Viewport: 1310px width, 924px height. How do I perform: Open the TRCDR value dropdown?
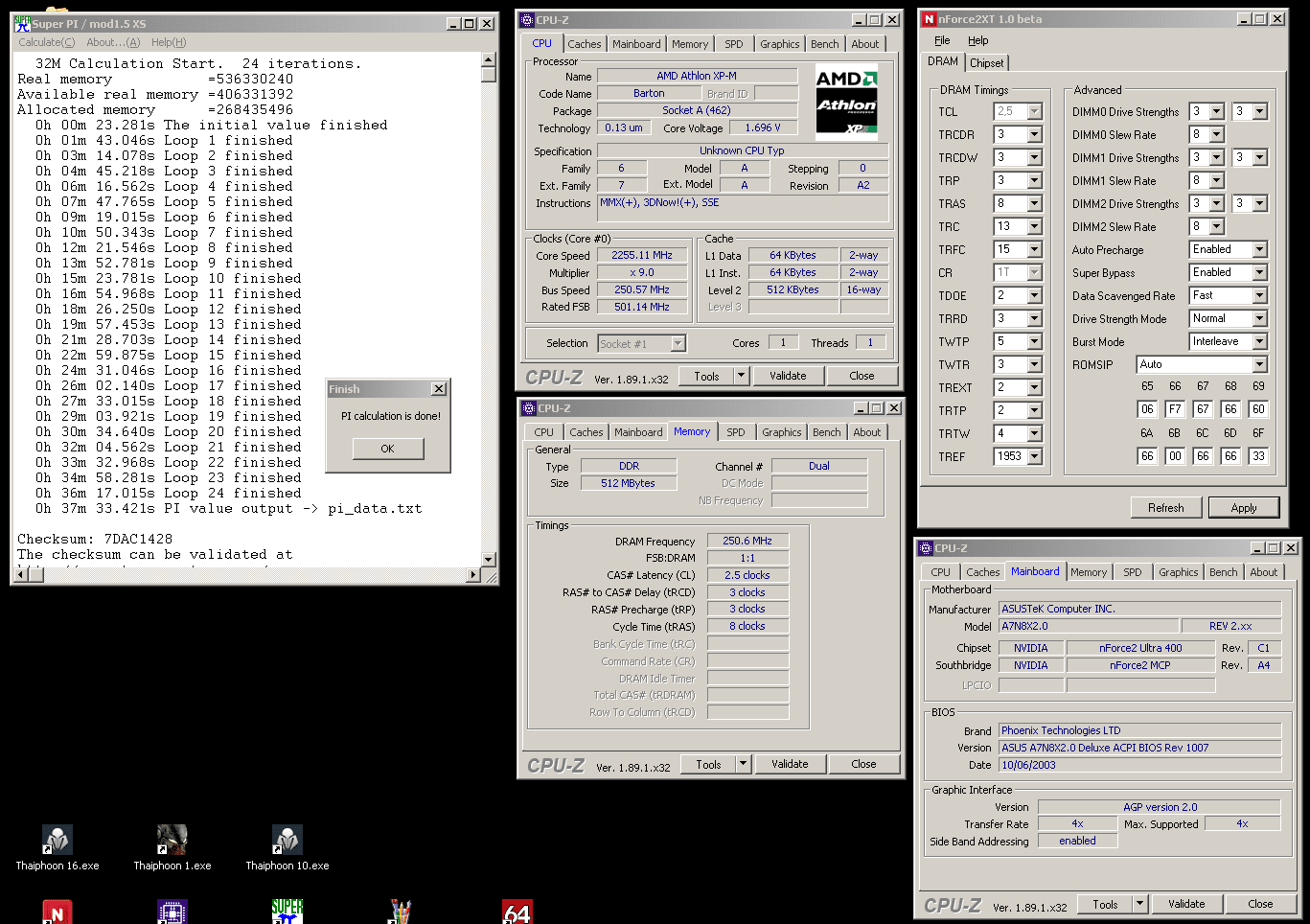point(1034,134)
